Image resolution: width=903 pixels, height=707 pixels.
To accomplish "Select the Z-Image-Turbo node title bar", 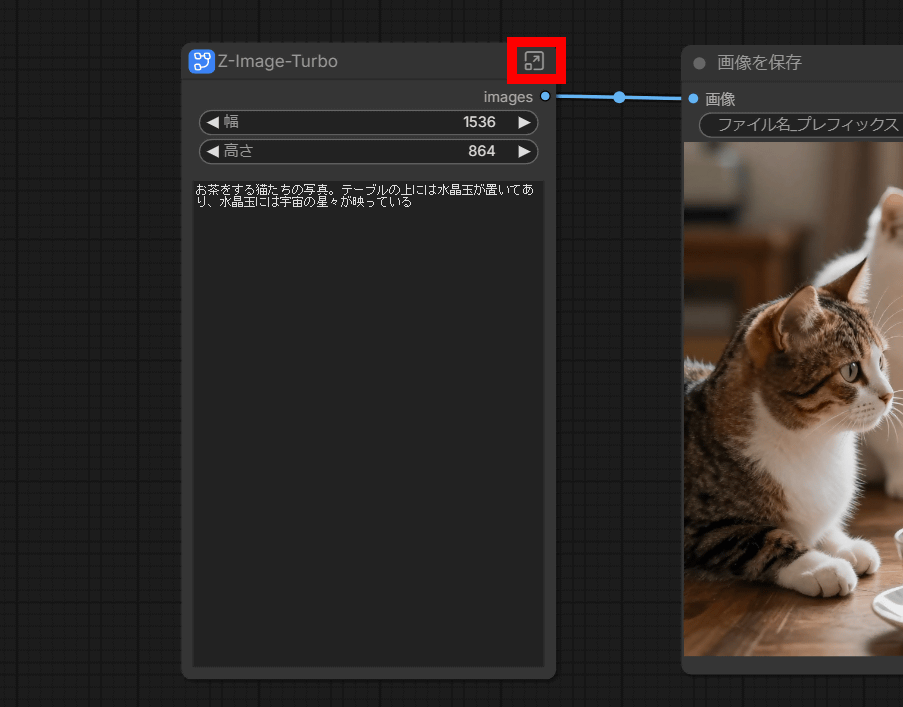I will click(400, 61).
